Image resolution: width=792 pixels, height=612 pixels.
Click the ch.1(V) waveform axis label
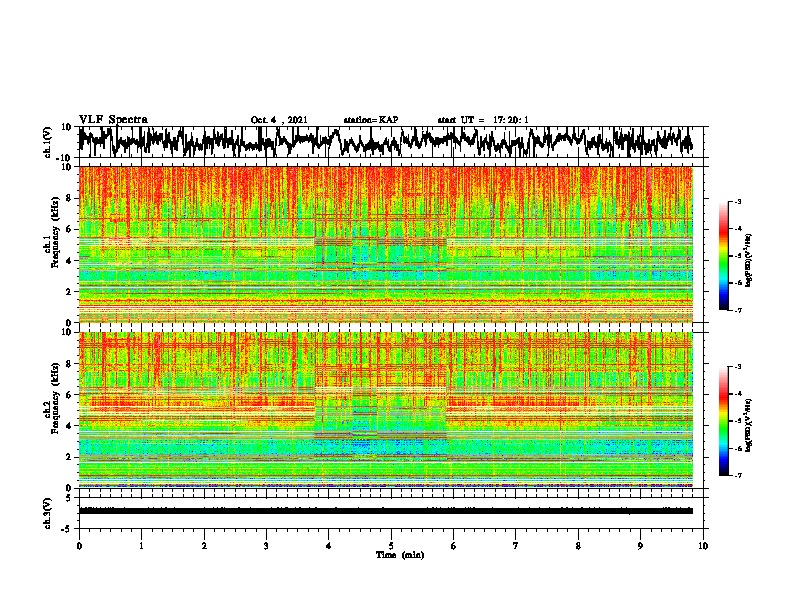(48, 142)
